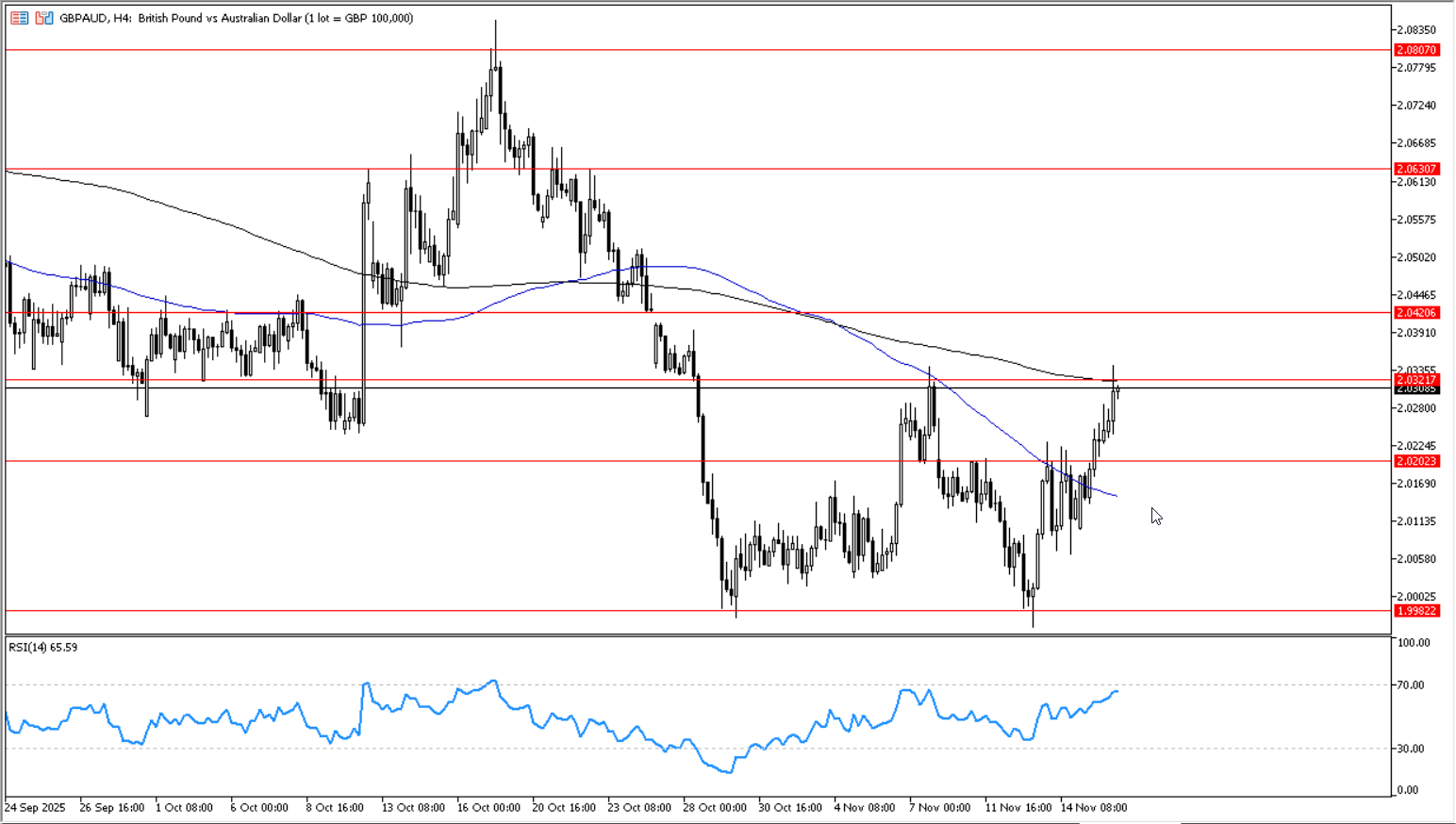The height and width of the screenshot is (824, 1456).
Task: Click the 1.99822 red price label
Action: pos(1416,611)
